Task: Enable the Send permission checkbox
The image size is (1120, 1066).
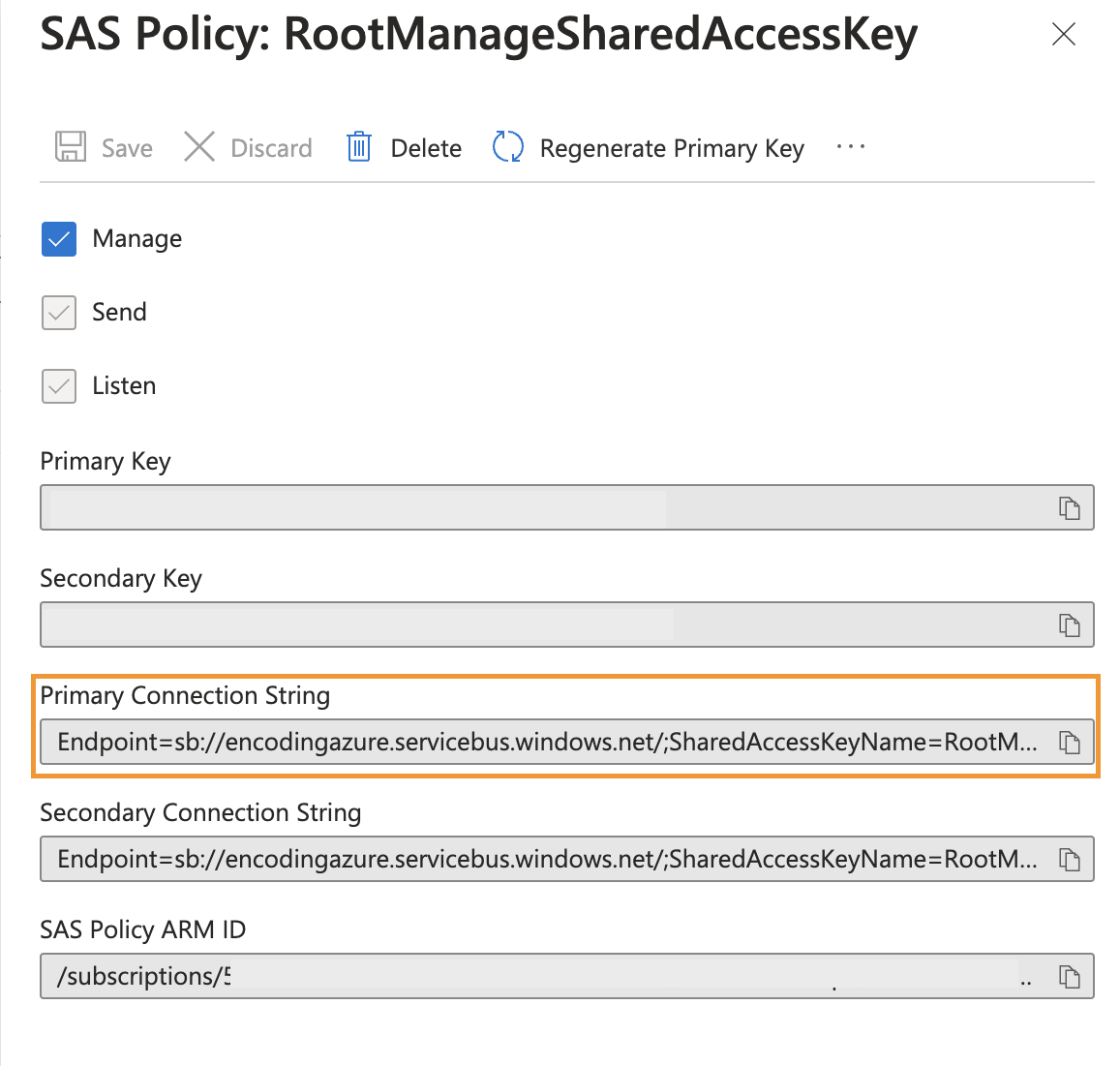Action: tap(58, 312)
